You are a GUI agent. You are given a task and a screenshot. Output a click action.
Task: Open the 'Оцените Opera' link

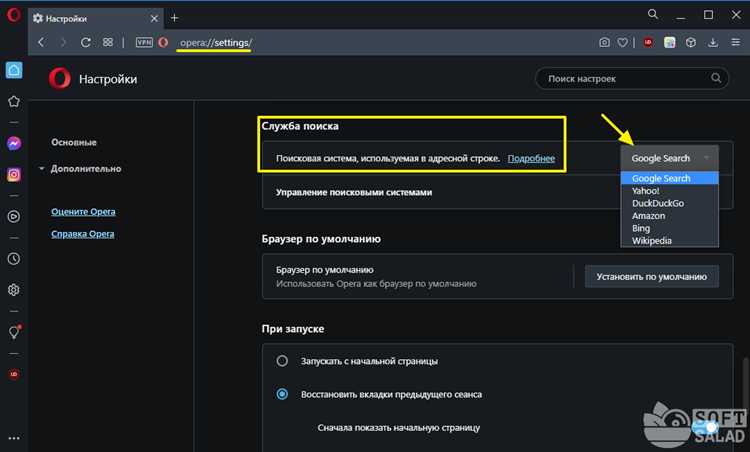(x=83, y=211)
